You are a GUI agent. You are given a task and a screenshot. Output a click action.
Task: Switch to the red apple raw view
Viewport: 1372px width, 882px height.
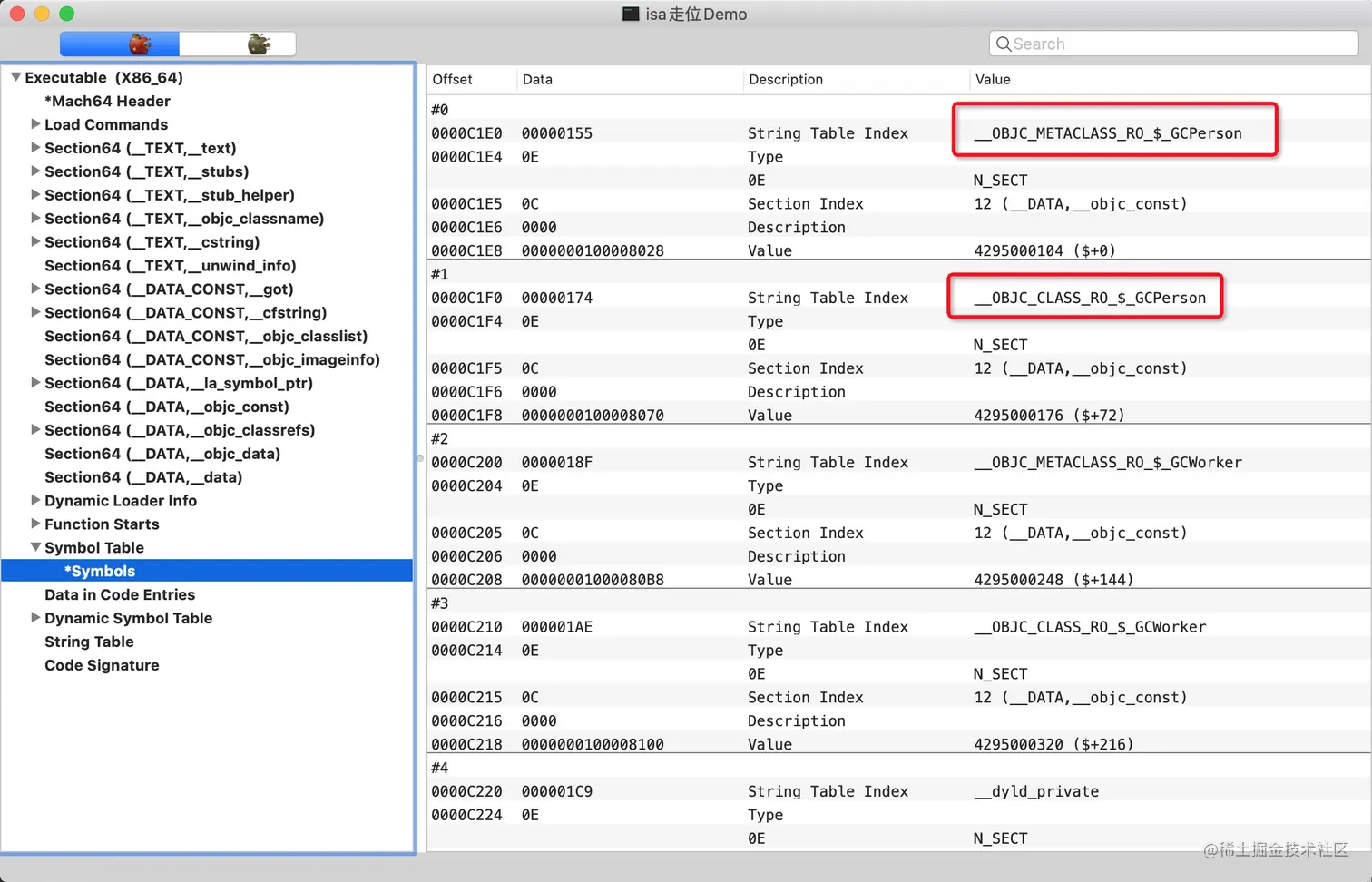pos(120,44)
